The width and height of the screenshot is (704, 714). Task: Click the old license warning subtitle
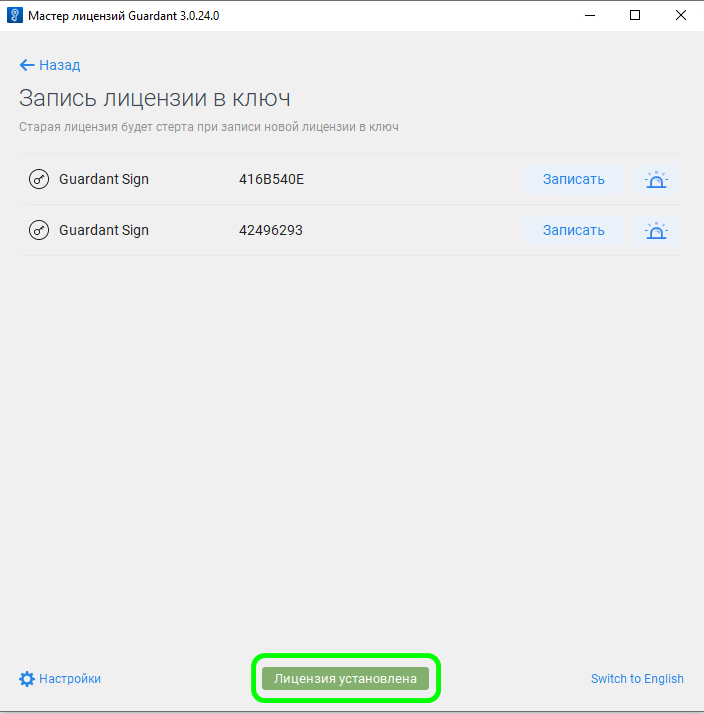209,127
